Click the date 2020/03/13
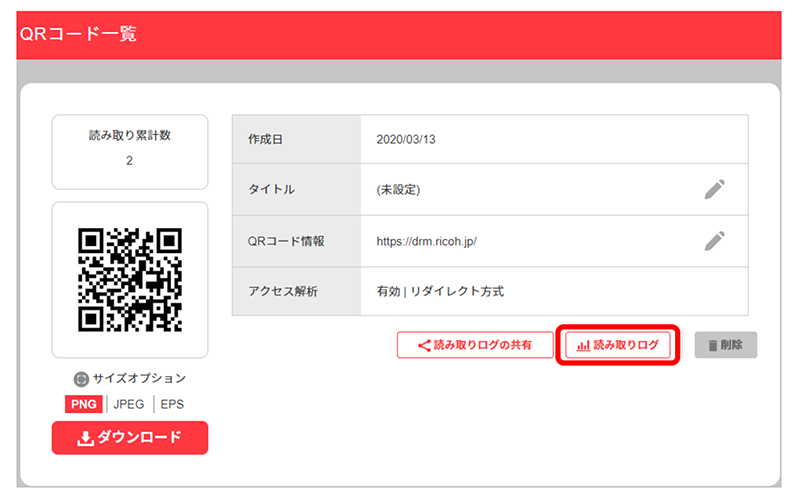This screenshot has width=800, height=497. [406, 139]
